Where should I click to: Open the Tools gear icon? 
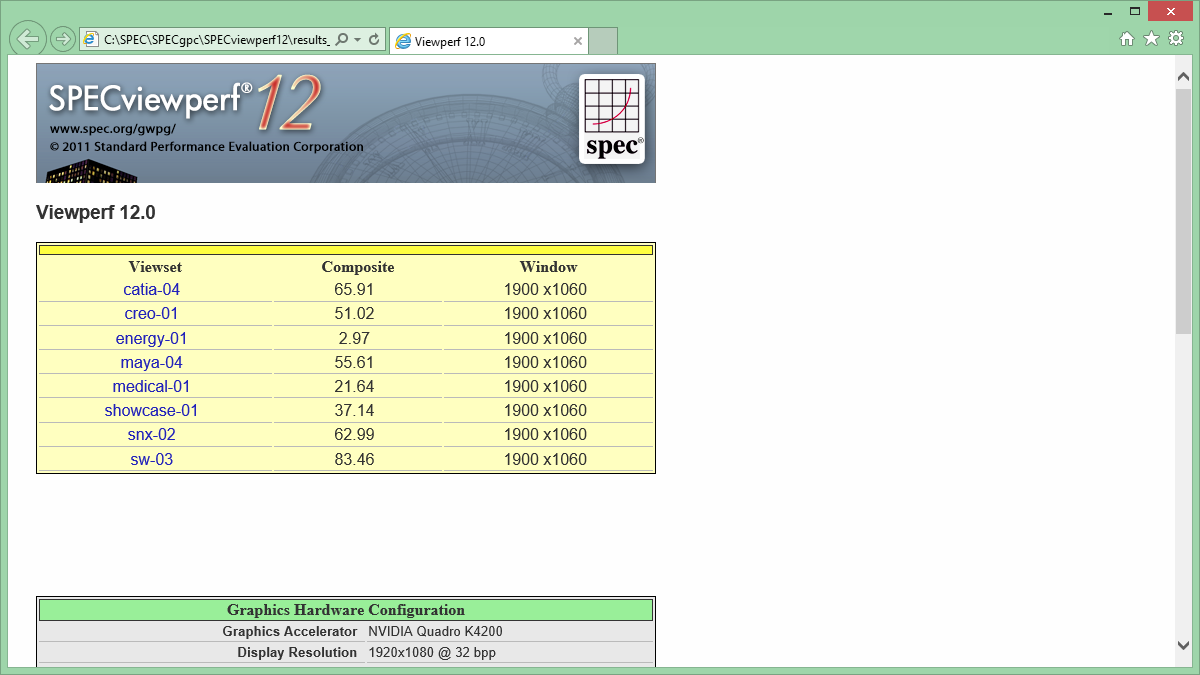point(1176,39)
